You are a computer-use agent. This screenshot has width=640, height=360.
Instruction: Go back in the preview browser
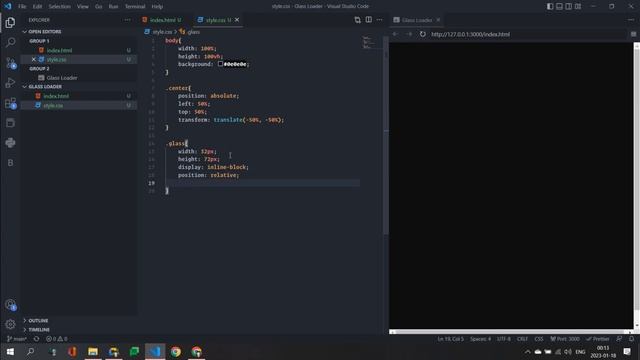click(x=395, y=34)
